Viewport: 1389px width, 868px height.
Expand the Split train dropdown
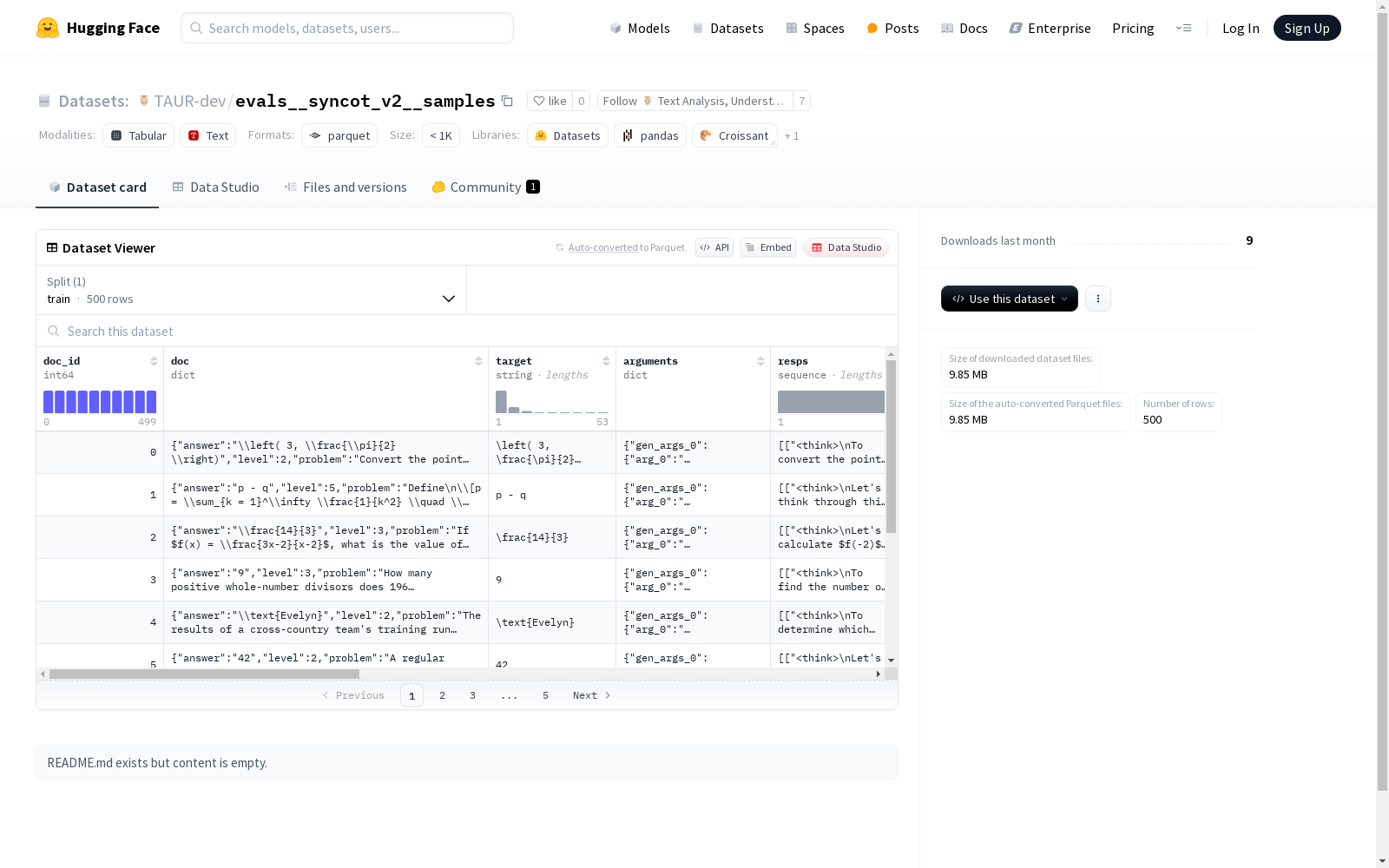(x=252, y=290)
